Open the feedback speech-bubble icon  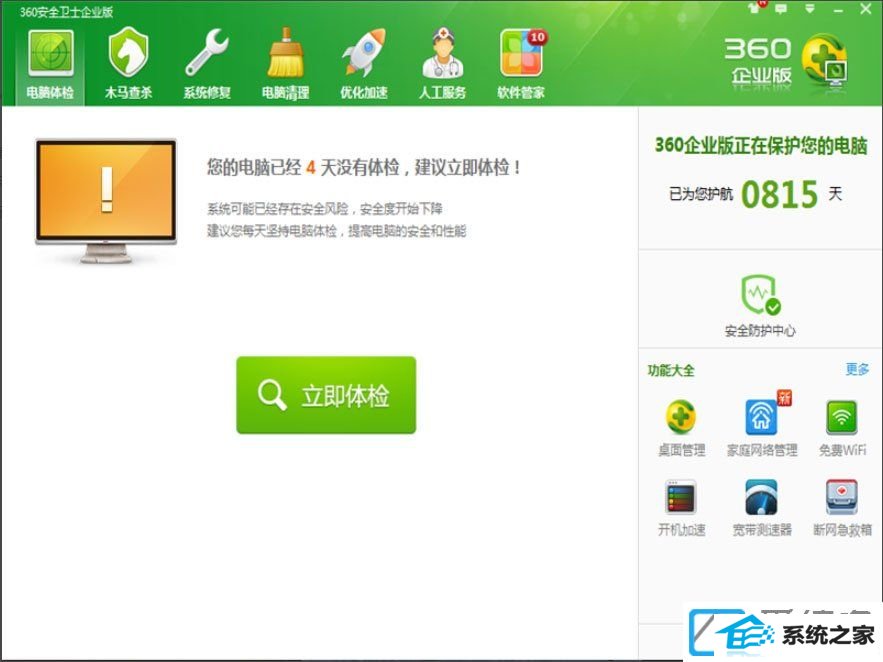click(781, 8)
